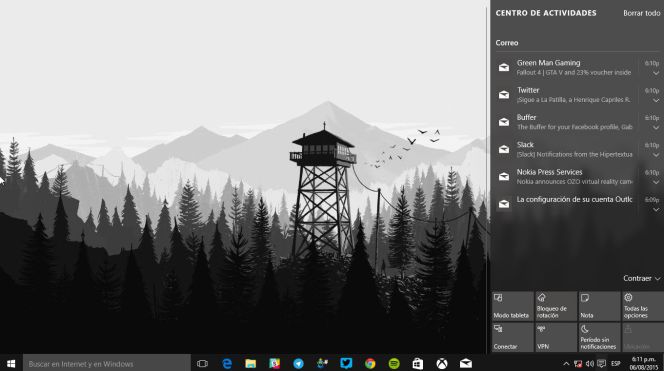
Task: Expand the Slack notification chevron
Action: point(656,155)
